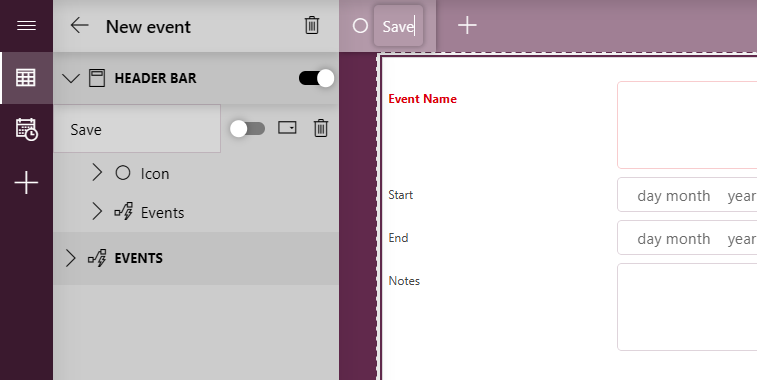
Task: Click the Notes text area
Action: click(x=687, y=307)
